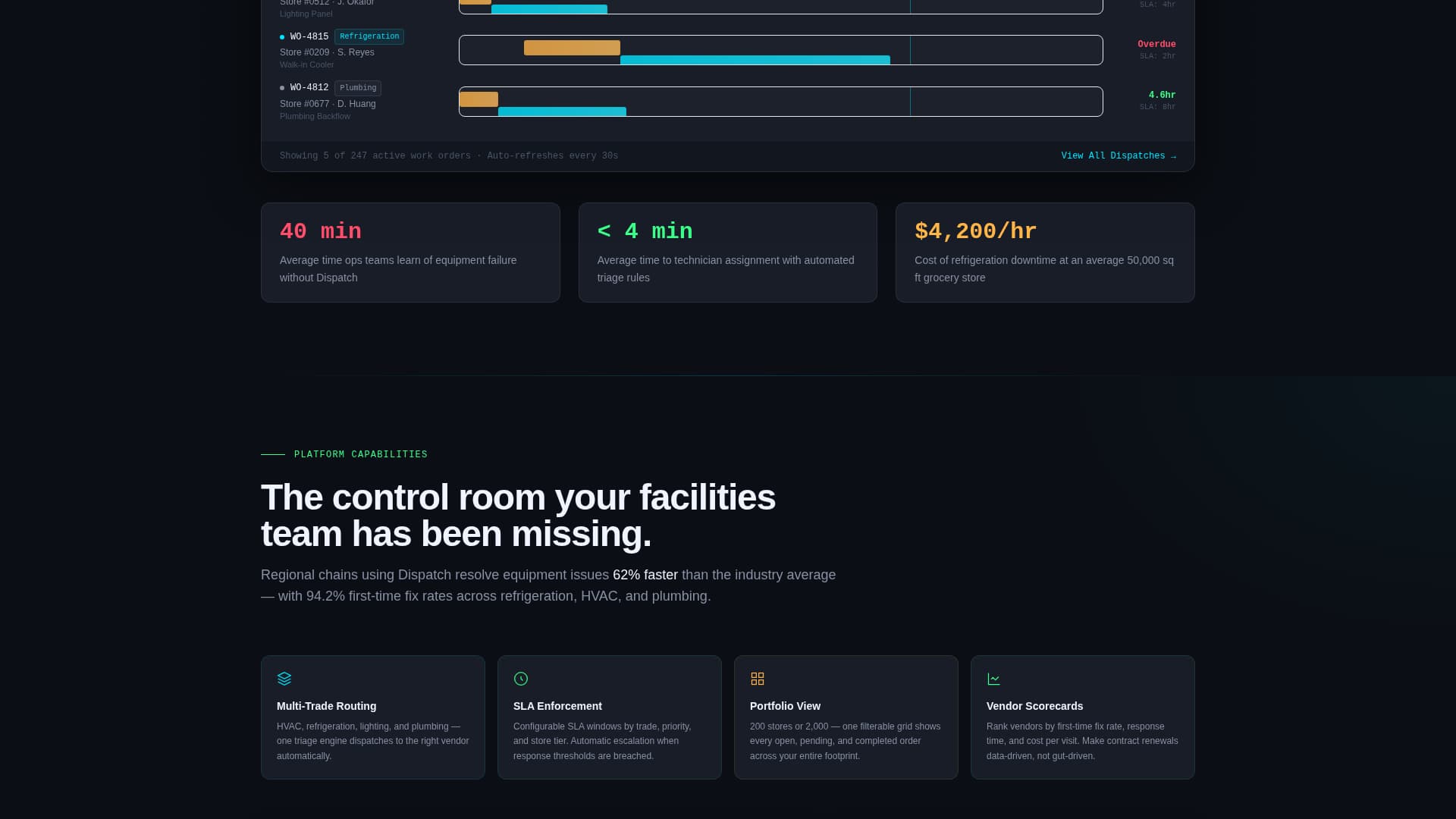Click the gray status dot for WO-4812

pos(282,88)
